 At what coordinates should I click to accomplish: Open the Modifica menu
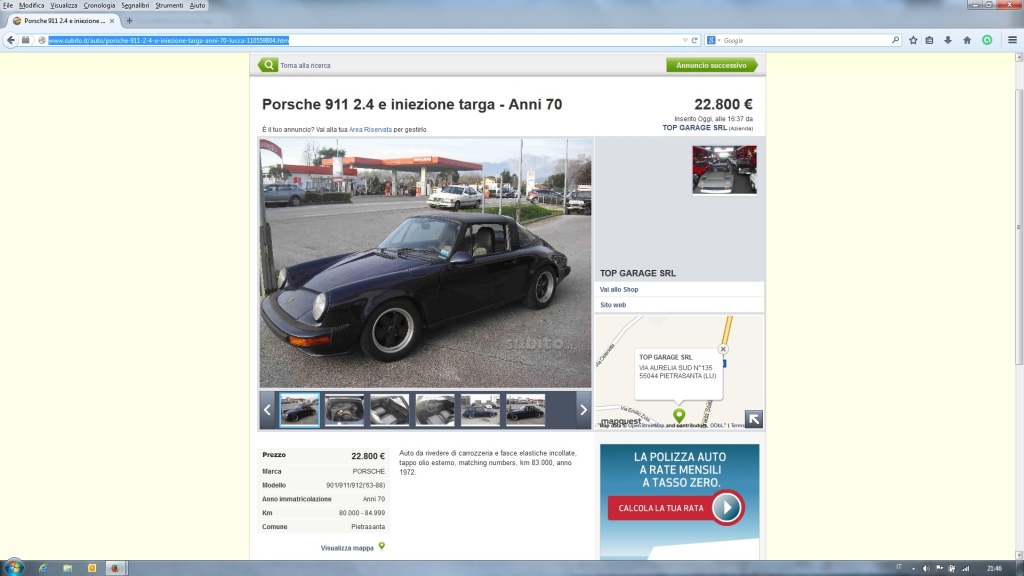31,5
